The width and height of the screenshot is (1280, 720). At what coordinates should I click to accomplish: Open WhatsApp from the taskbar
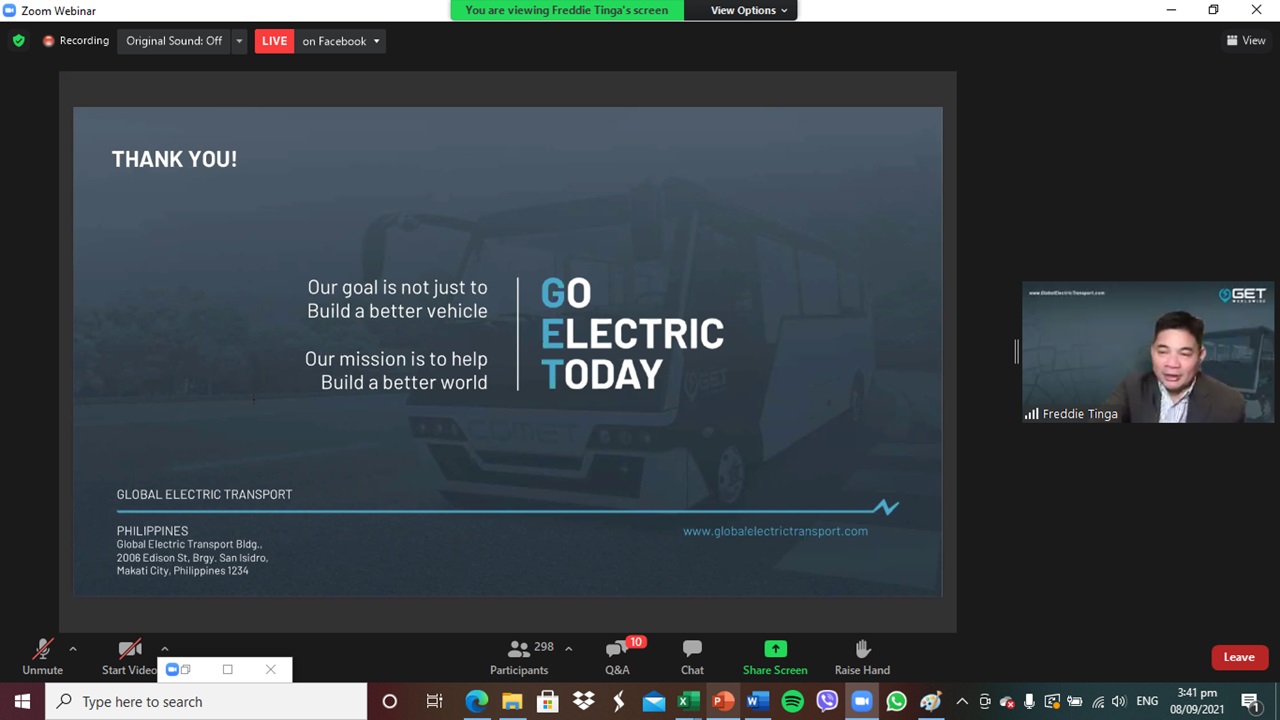coord(896,701)
